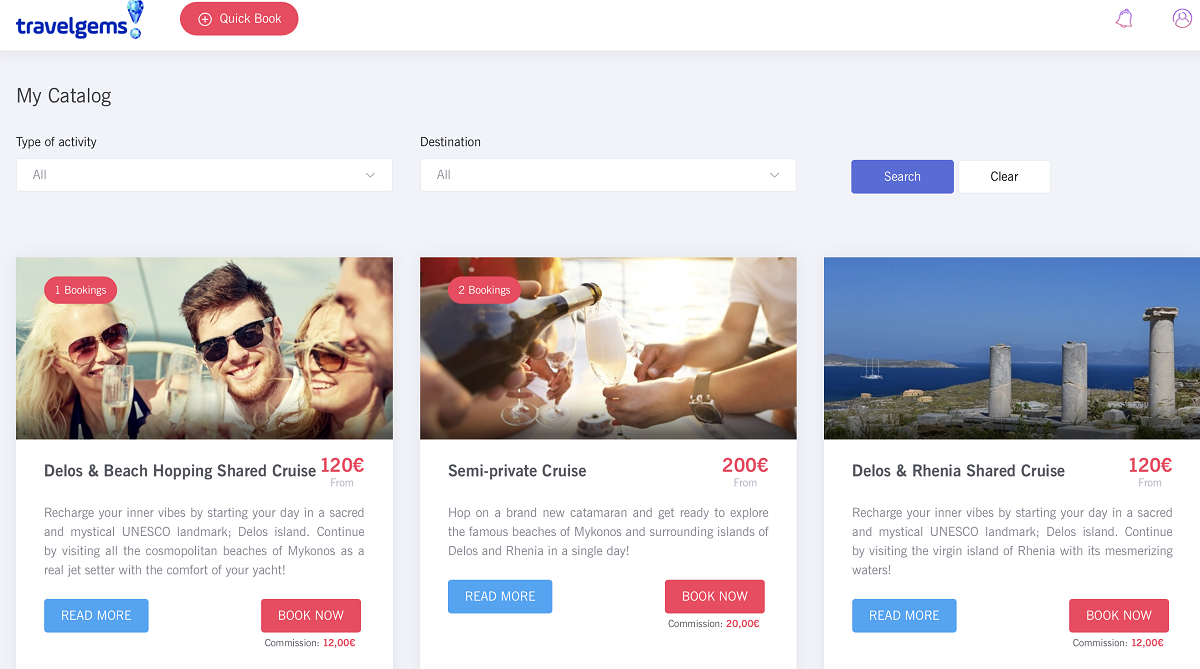Viewport: 1200px width, 669px height.
Task: Expand the Type of activity dropdown
Action: [204, 175]
